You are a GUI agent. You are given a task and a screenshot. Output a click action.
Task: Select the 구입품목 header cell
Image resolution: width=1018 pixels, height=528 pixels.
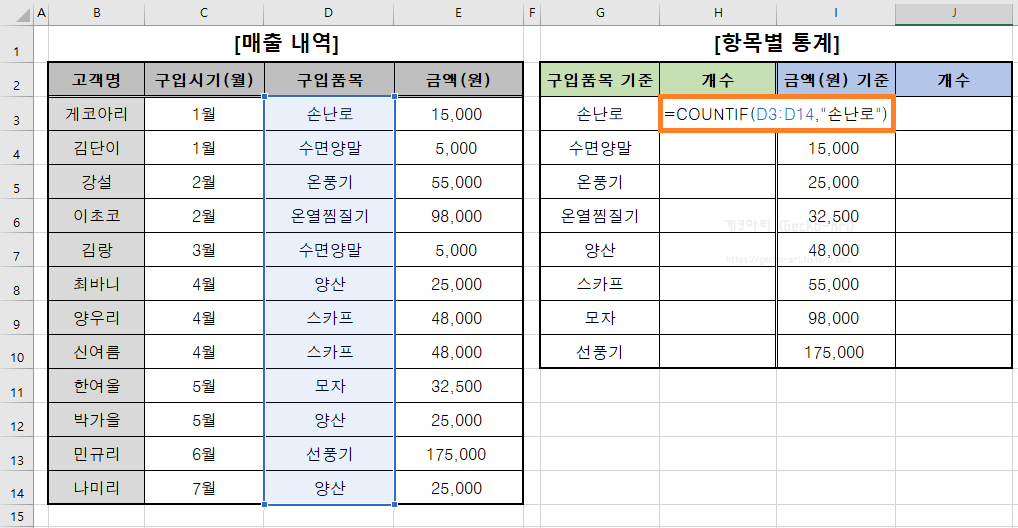tap(329, 80)
